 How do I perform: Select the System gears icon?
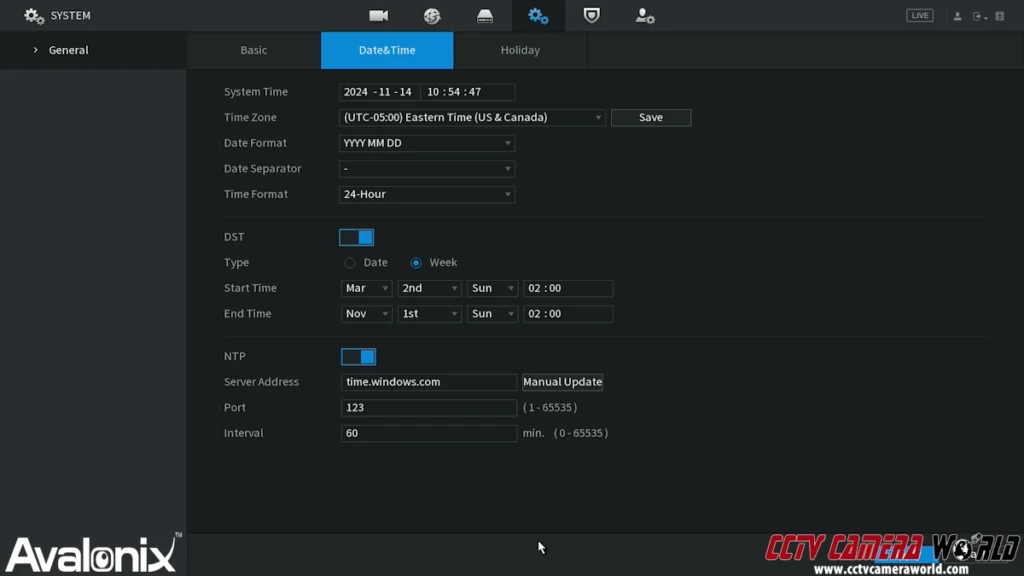coord(538,16)
